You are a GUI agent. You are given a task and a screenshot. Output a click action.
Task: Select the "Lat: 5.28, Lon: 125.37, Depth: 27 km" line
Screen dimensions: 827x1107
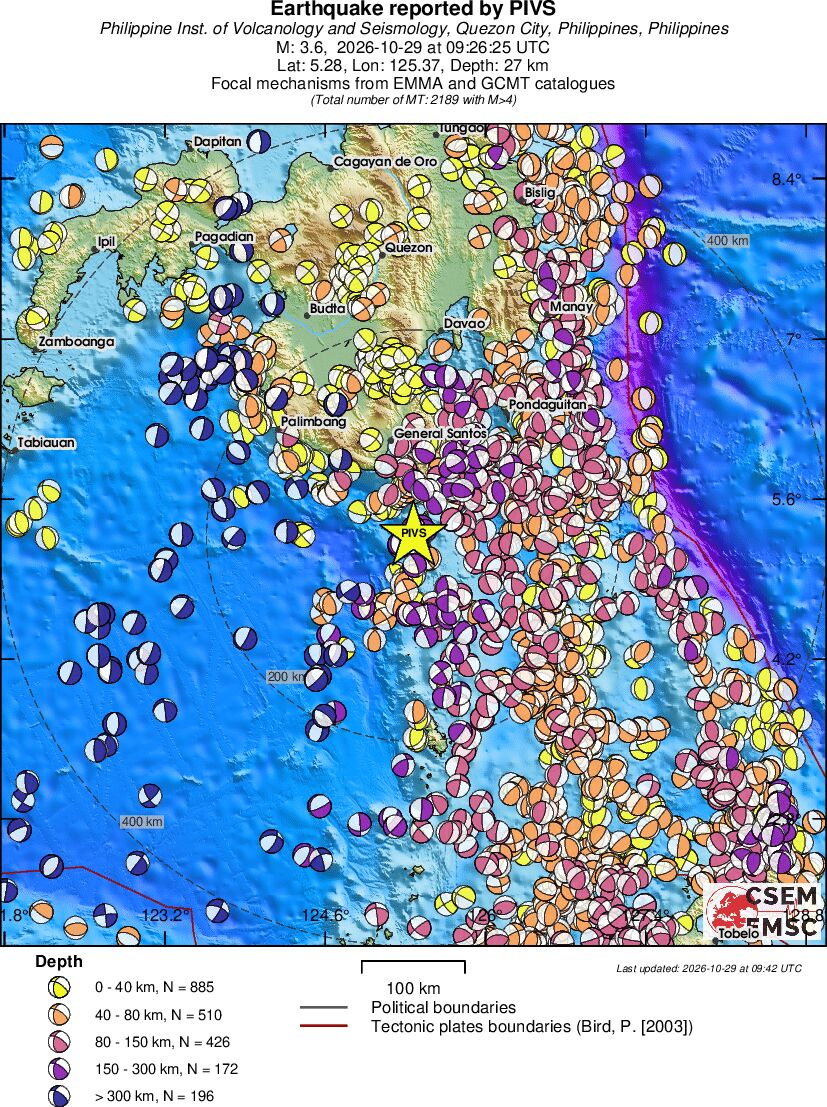(x=413, y=66)
